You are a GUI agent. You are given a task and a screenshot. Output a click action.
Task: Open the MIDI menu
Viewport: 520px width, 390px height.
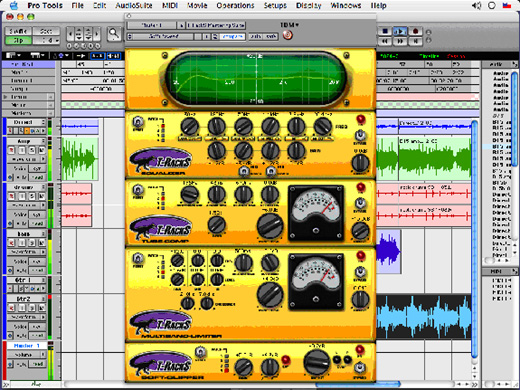click(x=170, y=5)
